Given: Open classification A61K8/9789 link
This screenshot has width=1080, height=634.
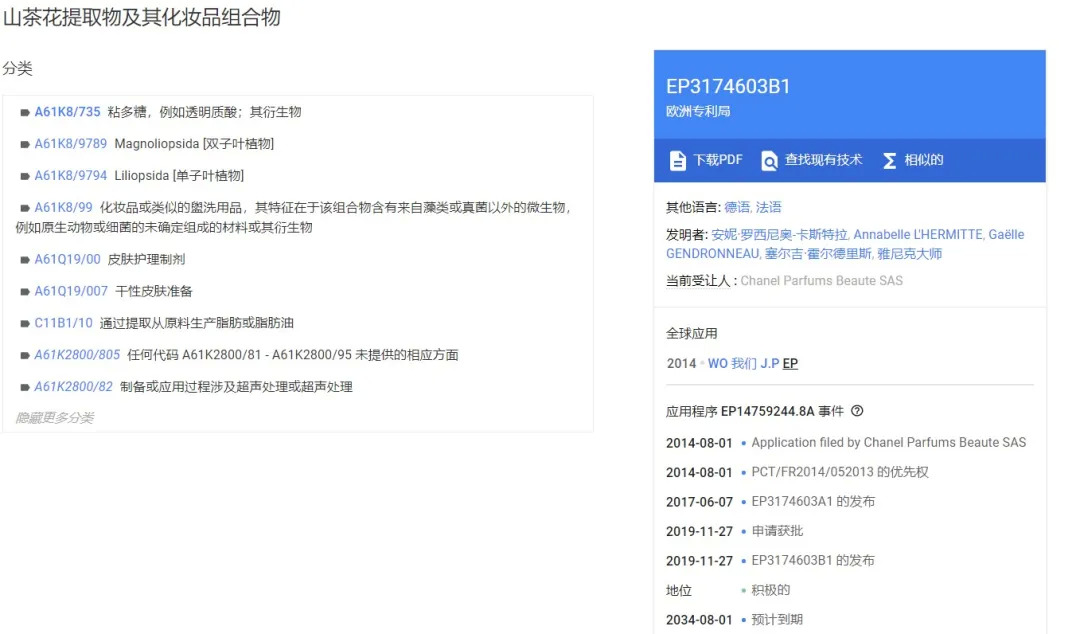Looking at the screenshot, I should [71, 143].
